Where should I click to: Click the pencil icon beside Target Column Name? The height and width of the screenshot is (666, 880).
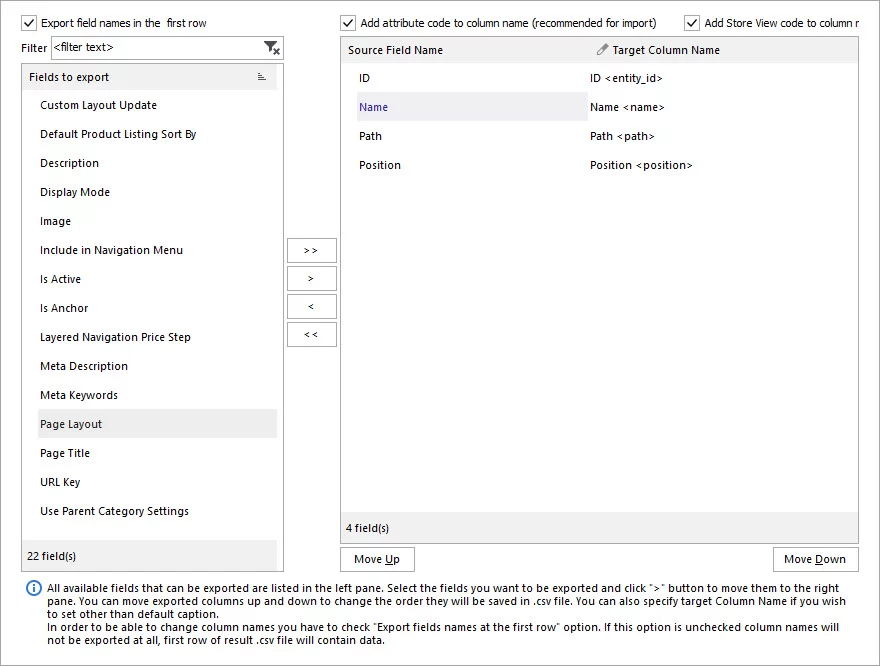point(602,49)
